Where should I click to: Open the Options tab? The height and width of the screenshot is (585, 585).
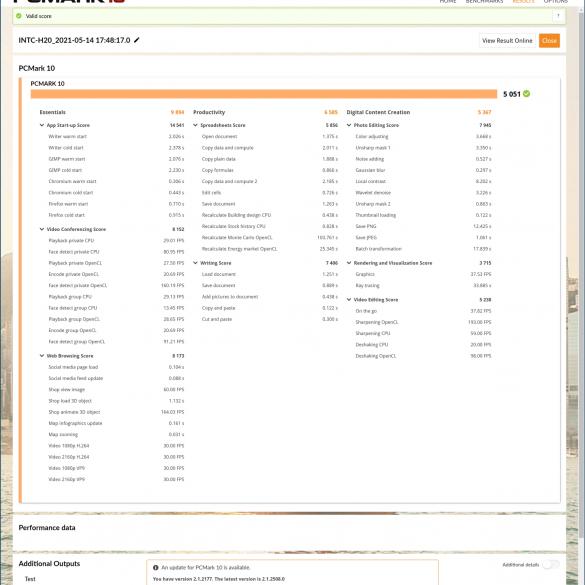pos(556,1)
